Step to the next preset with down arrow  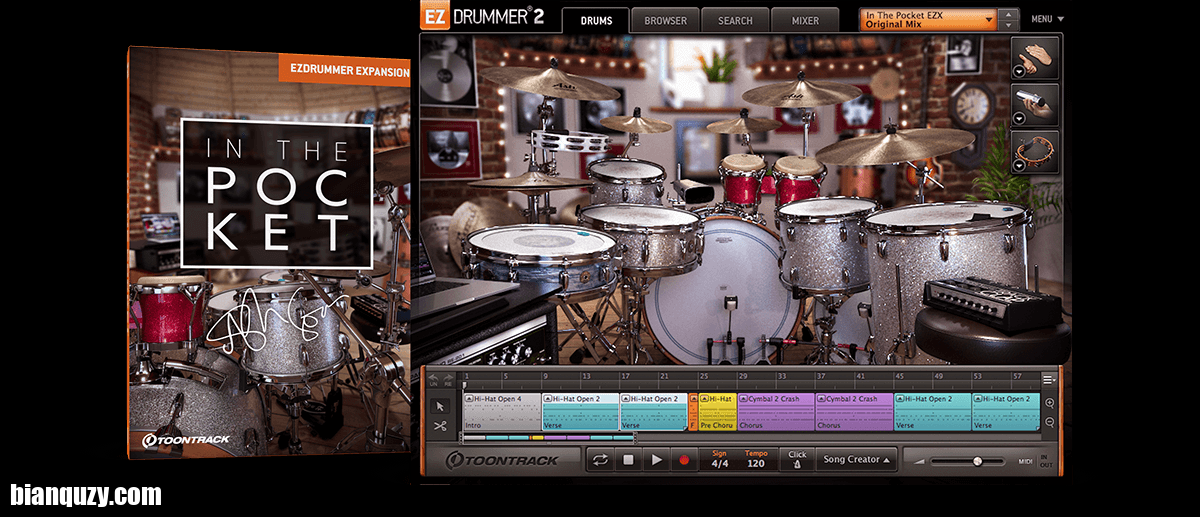coord(1009,24)
